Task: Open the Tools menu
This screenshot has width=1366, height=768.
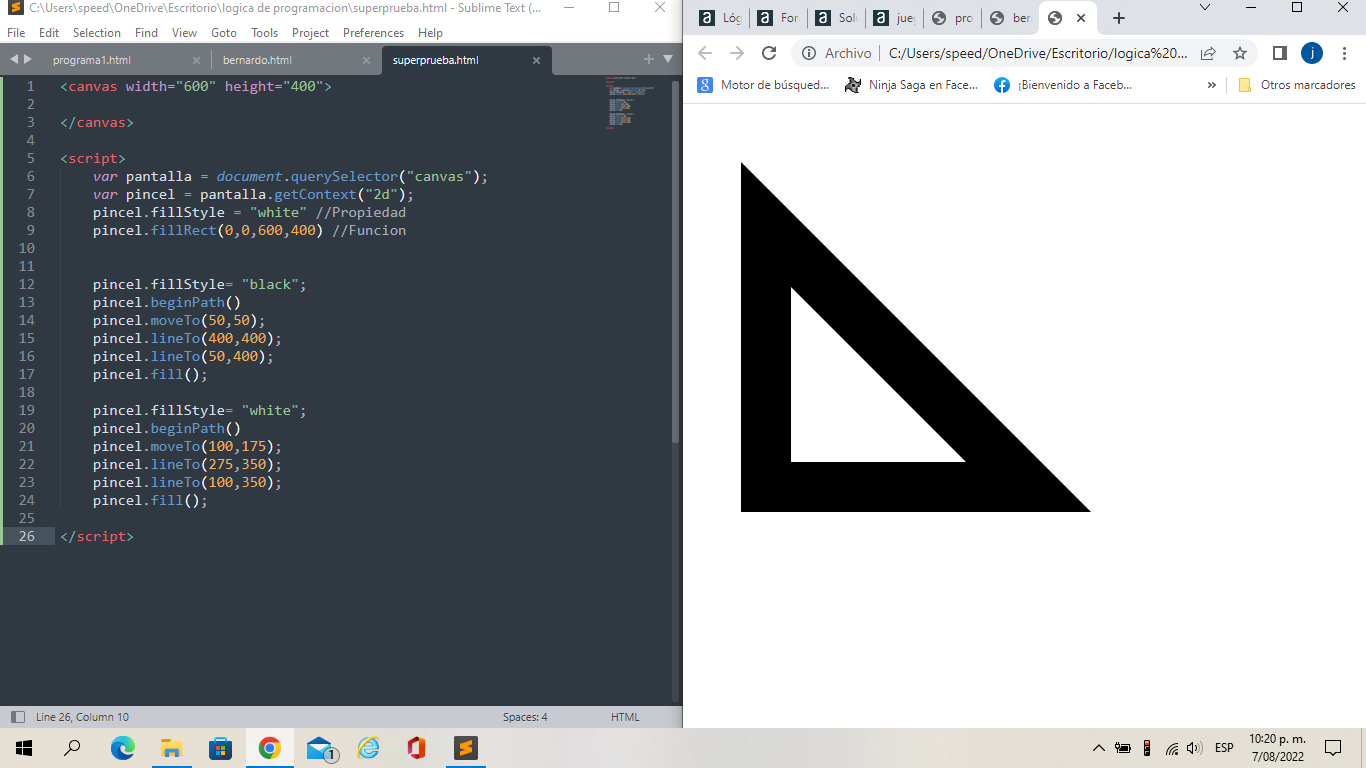Action: pos(265,33)
